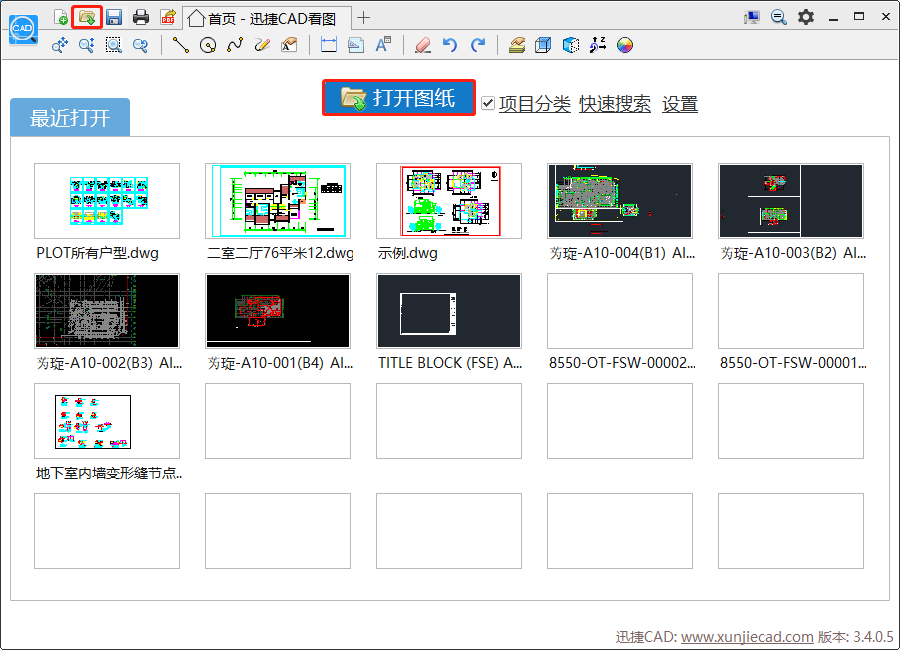Select the circle drawing tool

(x=208, y=45)
